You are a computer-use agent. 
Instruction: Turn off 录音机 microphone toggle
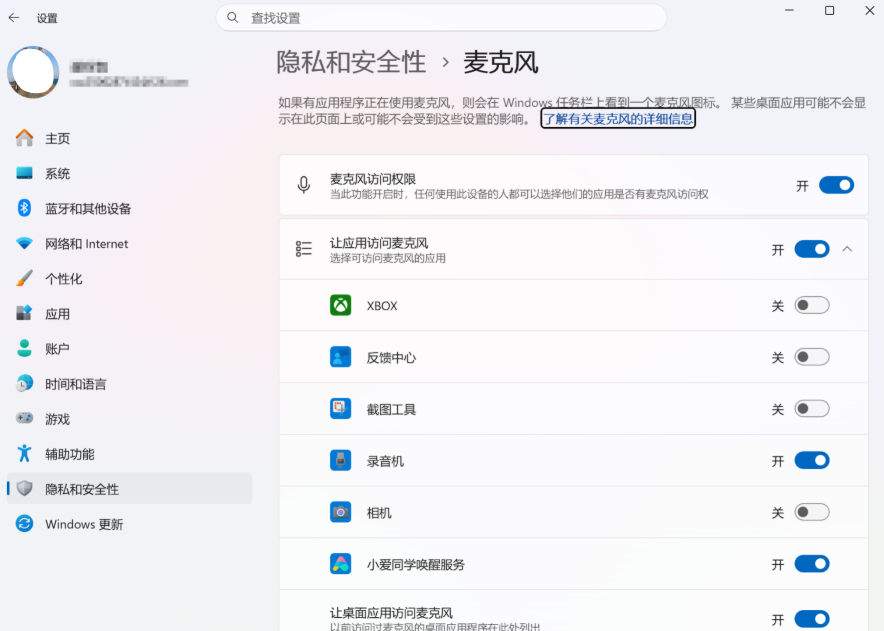812,461
